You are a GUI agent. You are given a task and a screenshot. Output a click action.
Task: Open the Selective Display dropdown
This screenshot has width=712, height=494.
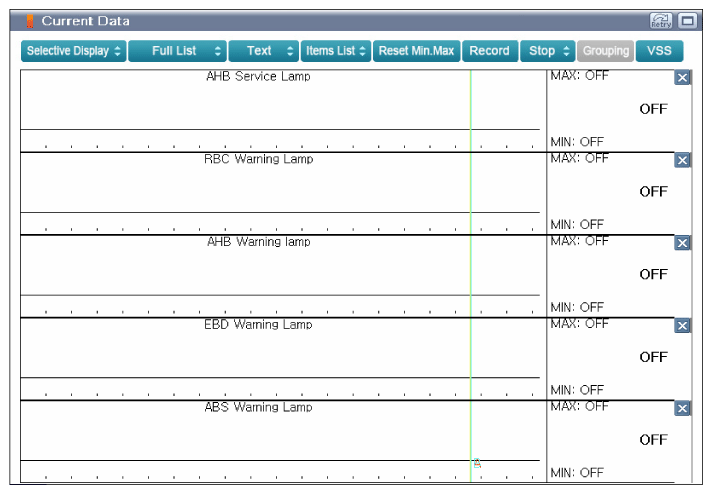[x=74, y=51]
